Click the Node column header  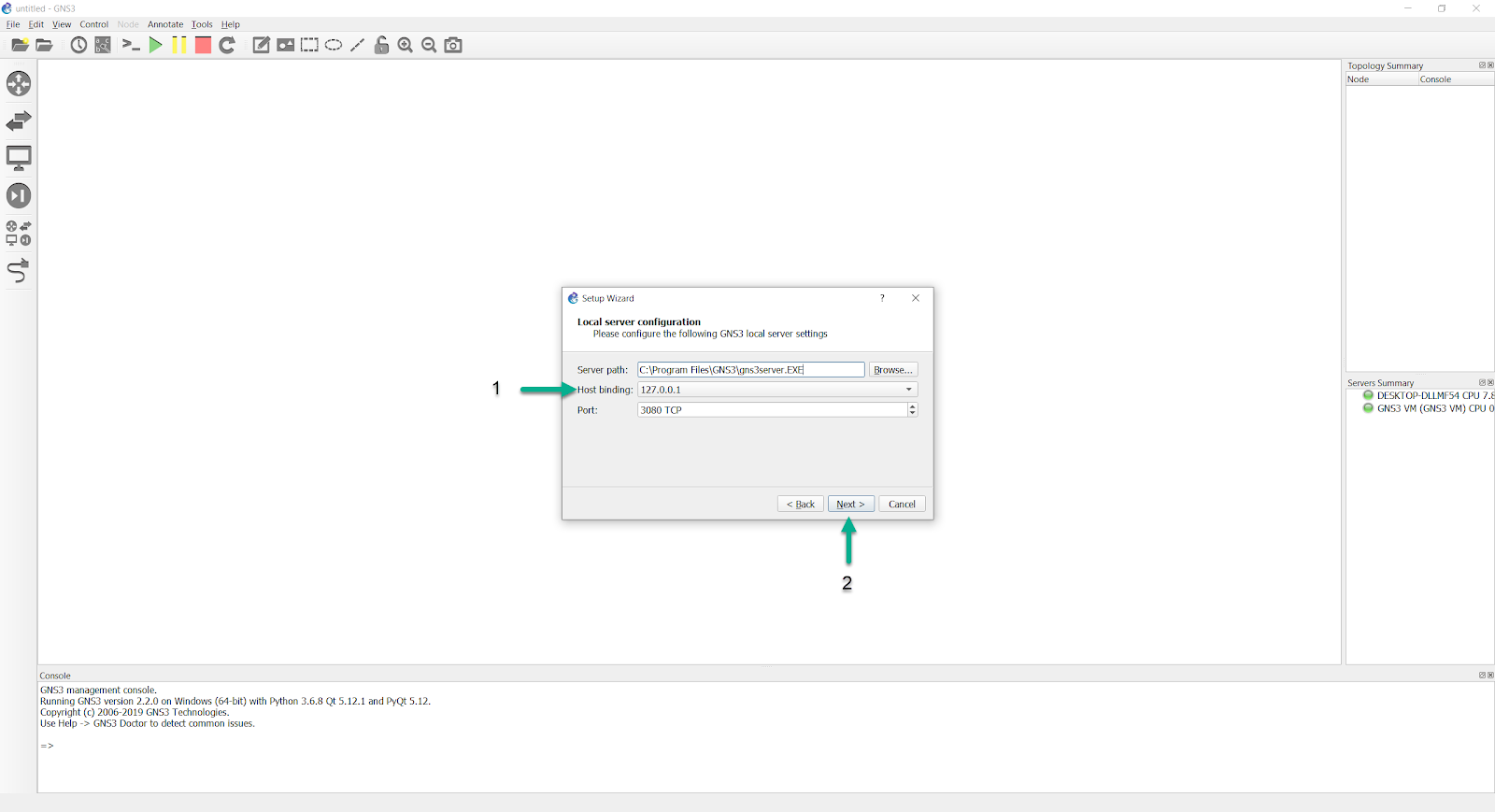point(1382,79)
